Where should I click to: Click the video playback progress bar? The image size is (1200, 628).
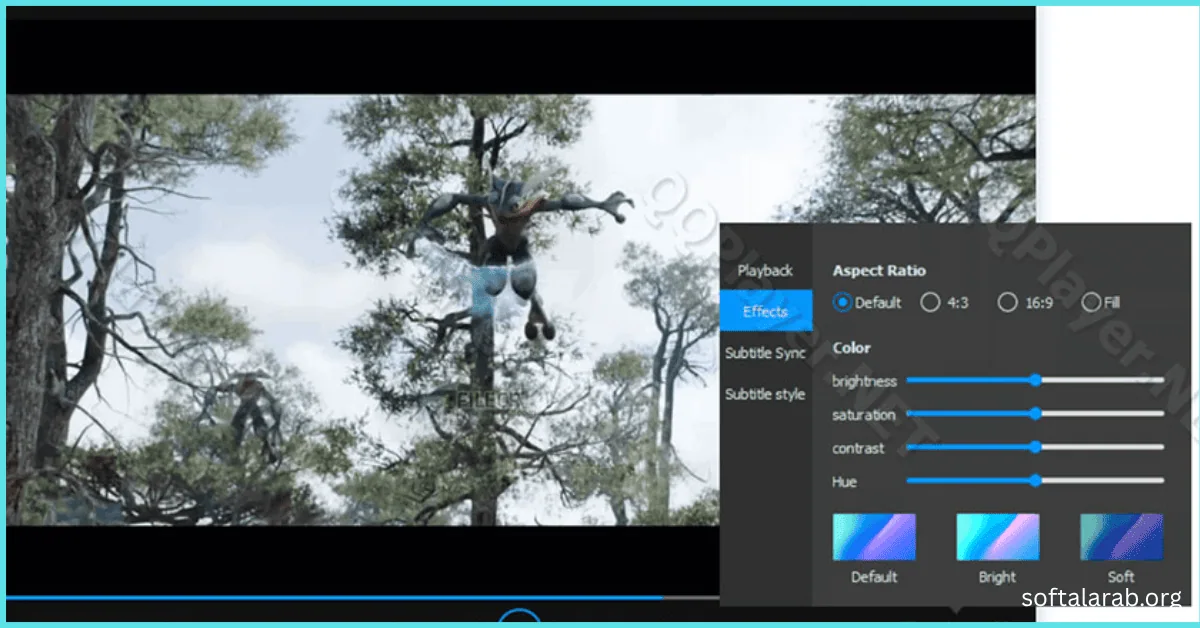[x=363, y=598]
